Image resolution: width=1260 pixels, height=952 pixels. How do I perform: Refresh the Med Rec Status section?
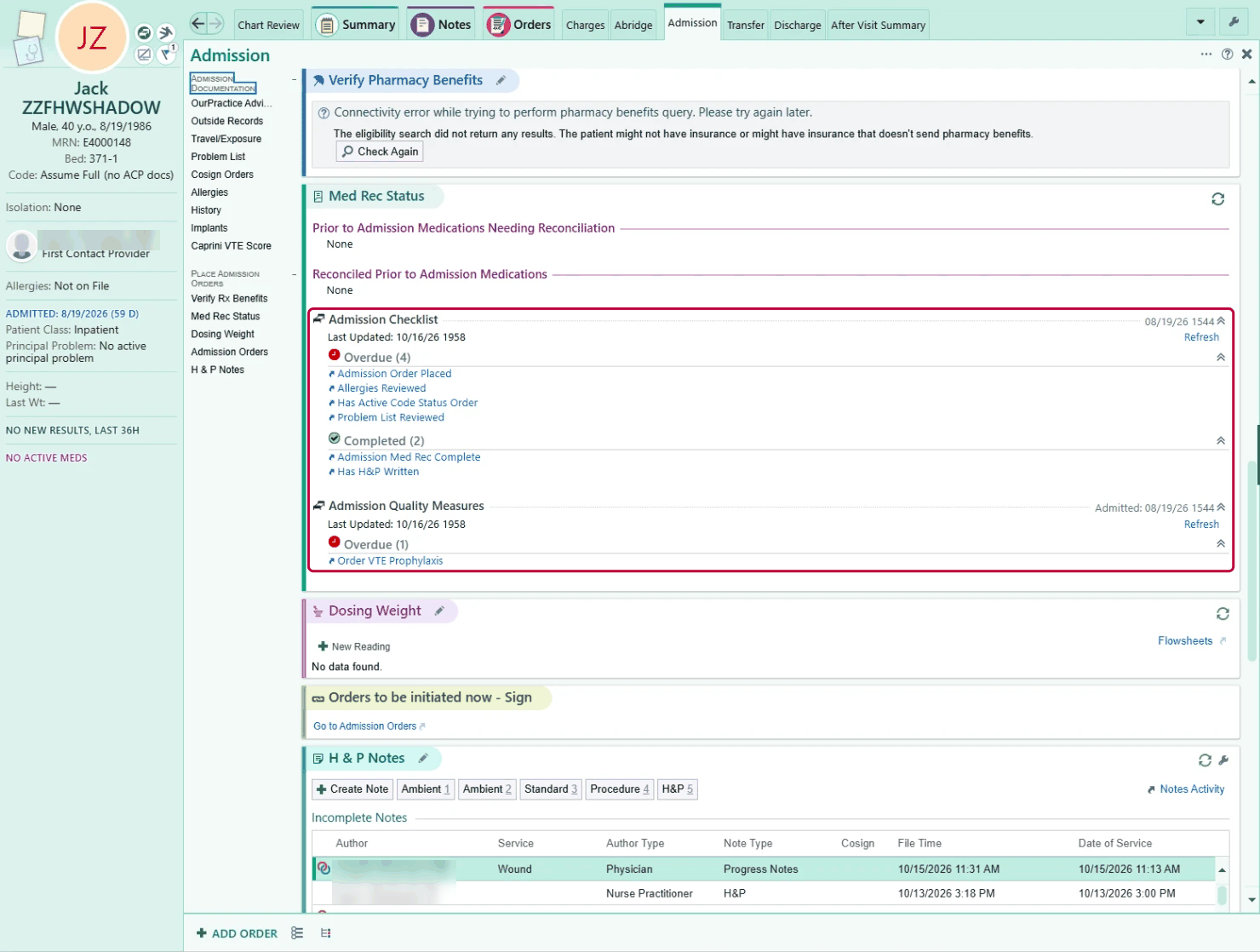click(1218, 198)
